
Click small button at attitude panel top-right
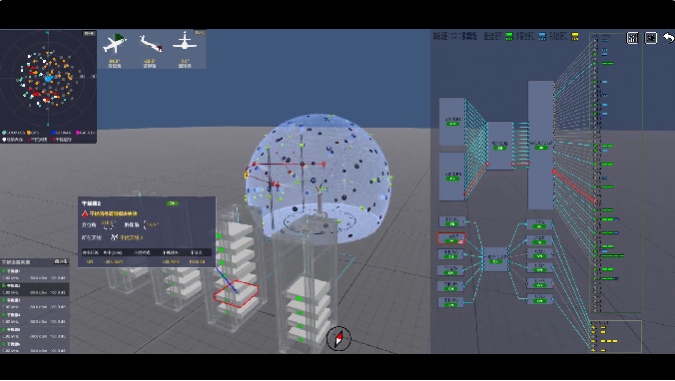click(200, 32)
